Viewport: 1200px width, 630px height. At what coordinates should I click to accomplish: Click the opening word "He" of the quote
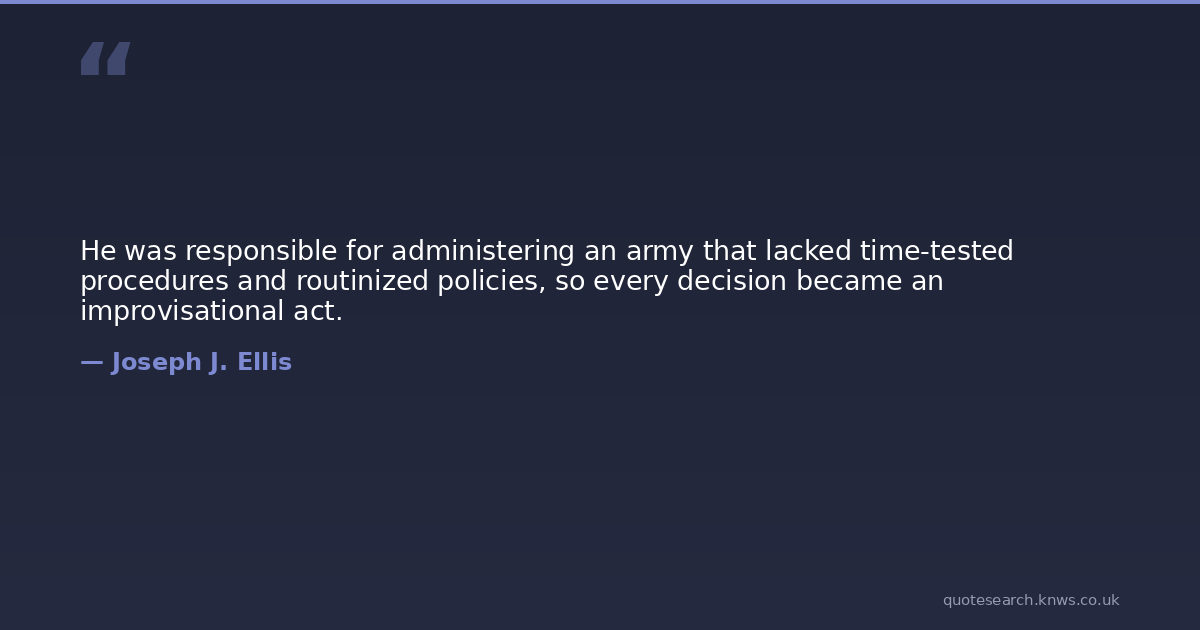tap(97, 251)
